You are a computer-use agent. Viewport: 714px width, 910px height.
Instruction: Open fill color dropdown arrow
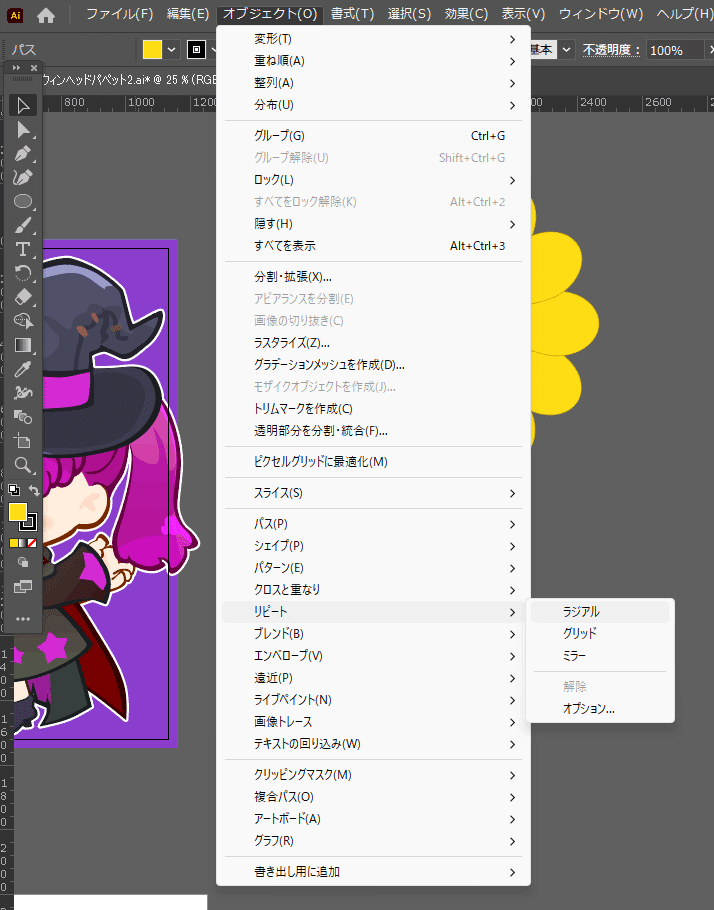click(171, 50)
